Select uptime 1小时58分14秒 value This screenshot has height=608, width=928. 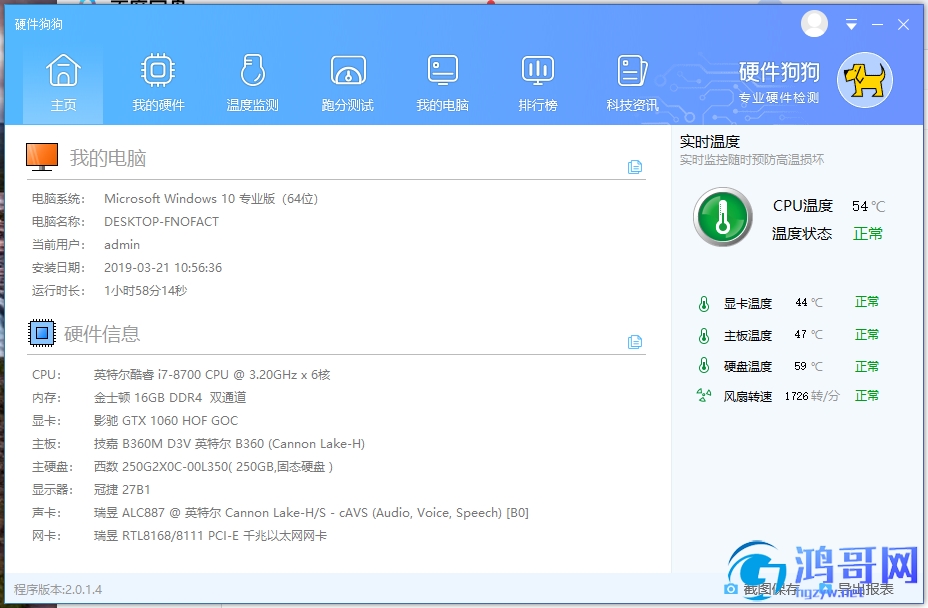(x=146, y=291)
